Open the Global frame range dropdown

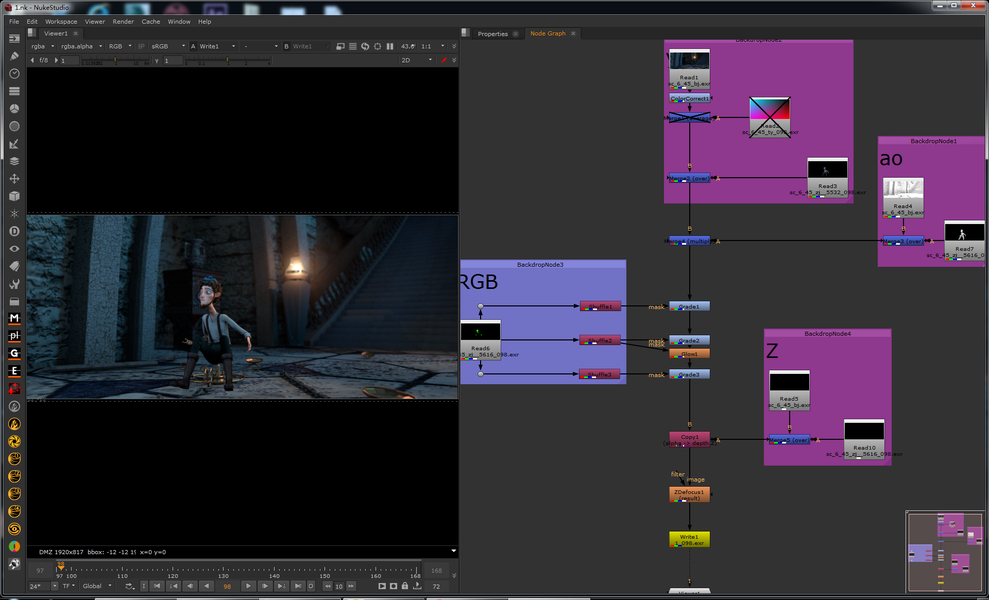click(x=97, y=586)
